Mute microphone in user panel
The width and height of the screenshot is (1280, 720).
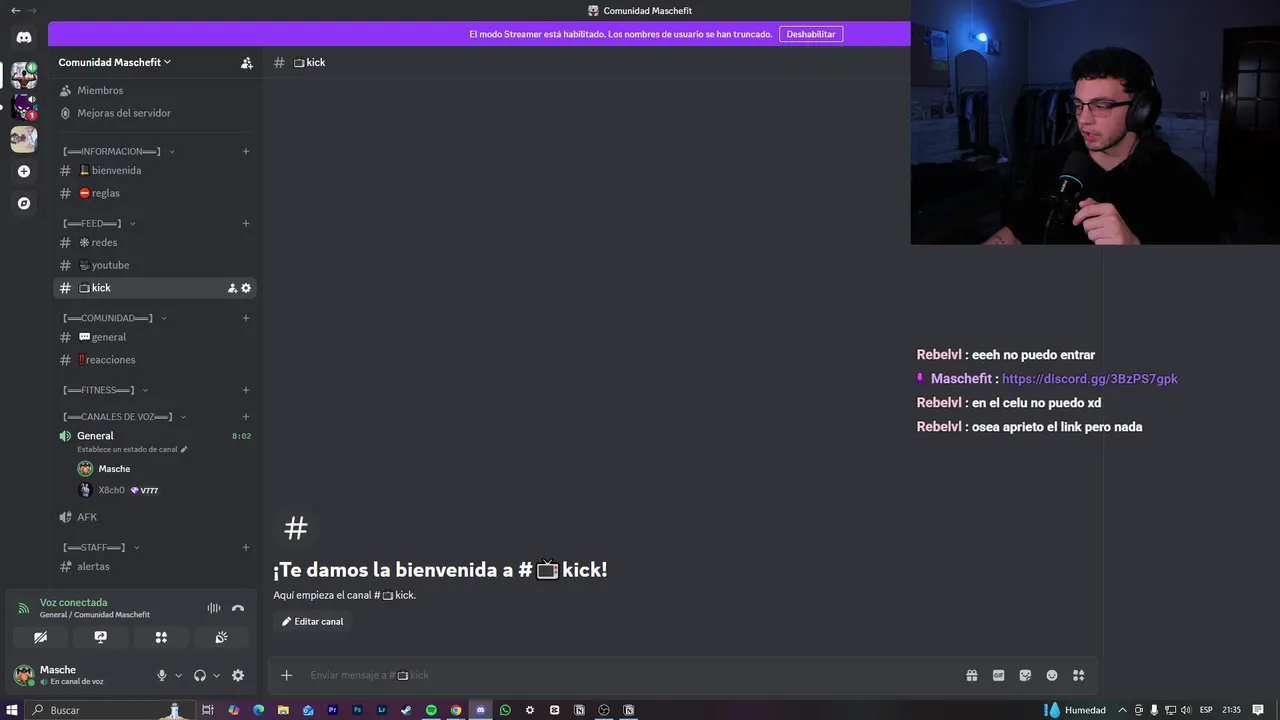162,675
